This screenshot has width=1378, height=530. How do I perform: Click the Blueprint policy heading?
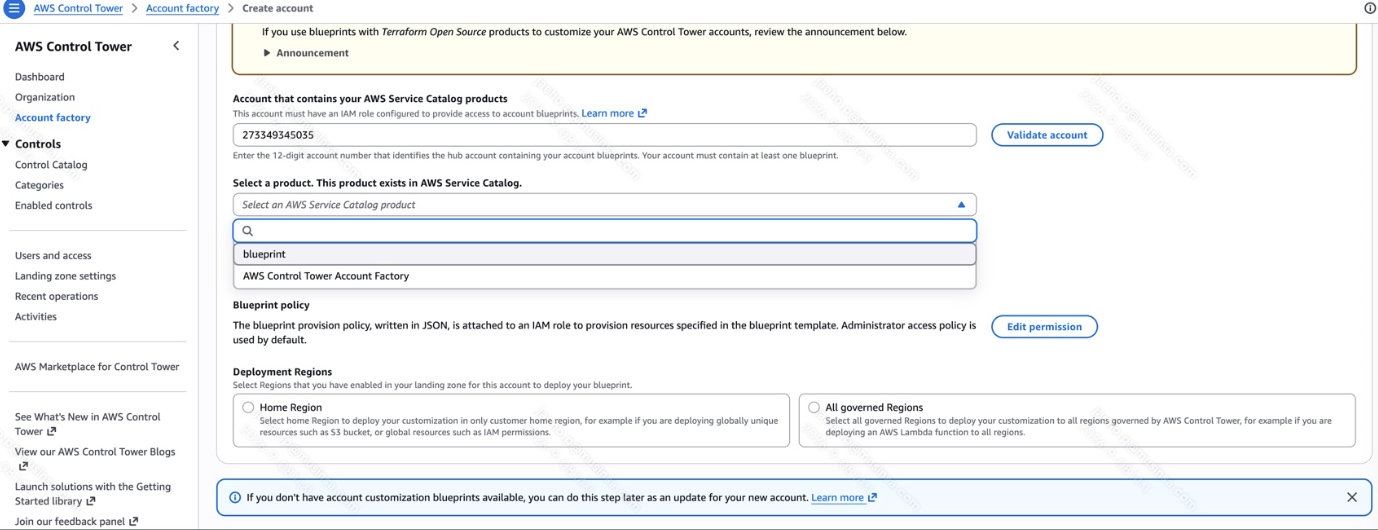tap(271, 305)
